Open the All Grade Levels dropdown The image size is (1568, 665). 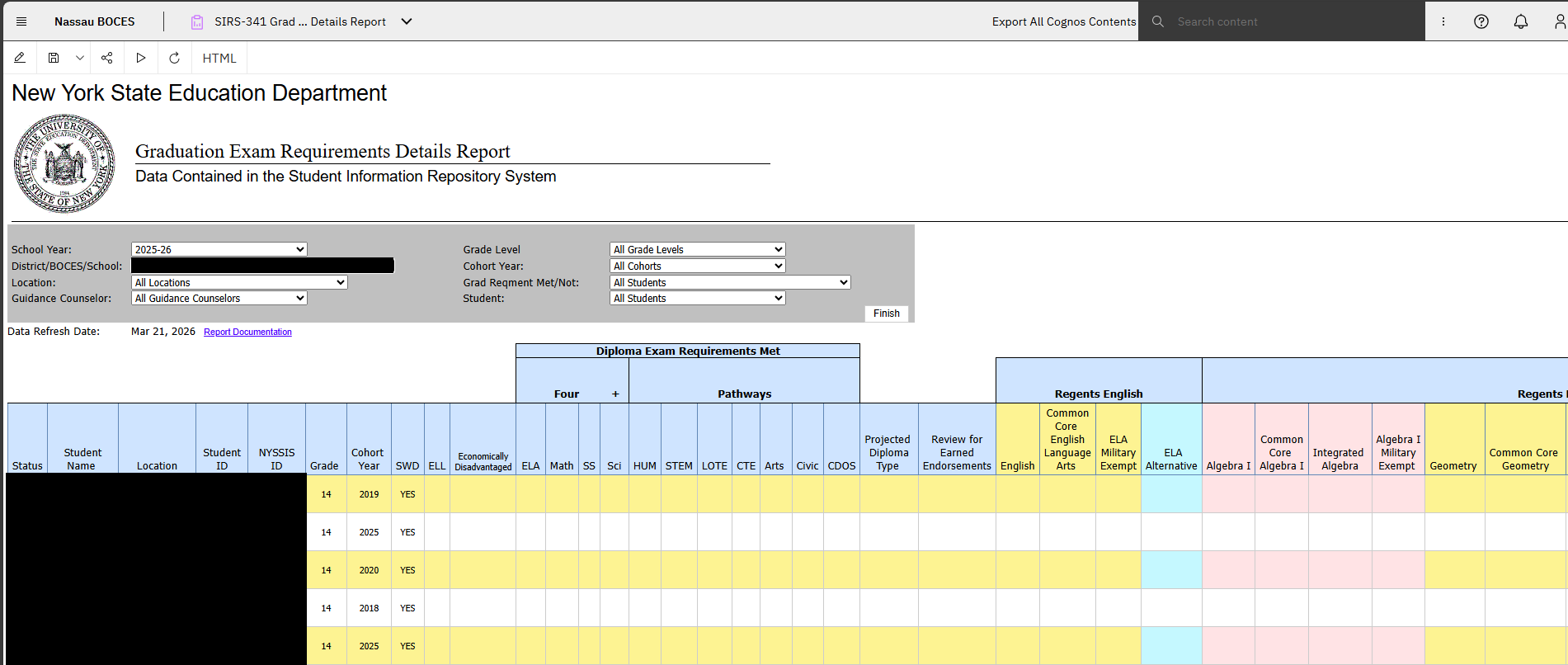[698, 249]
